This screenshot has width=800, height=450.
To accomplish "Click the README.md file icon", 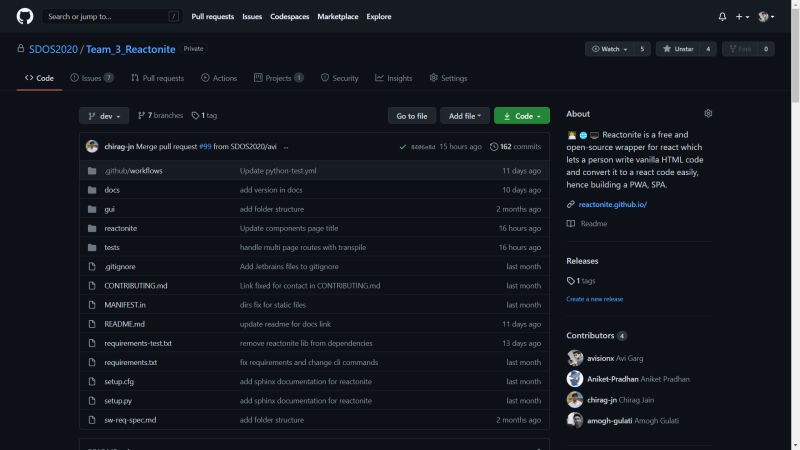I will pyautogui.click(x=92, y=324).
